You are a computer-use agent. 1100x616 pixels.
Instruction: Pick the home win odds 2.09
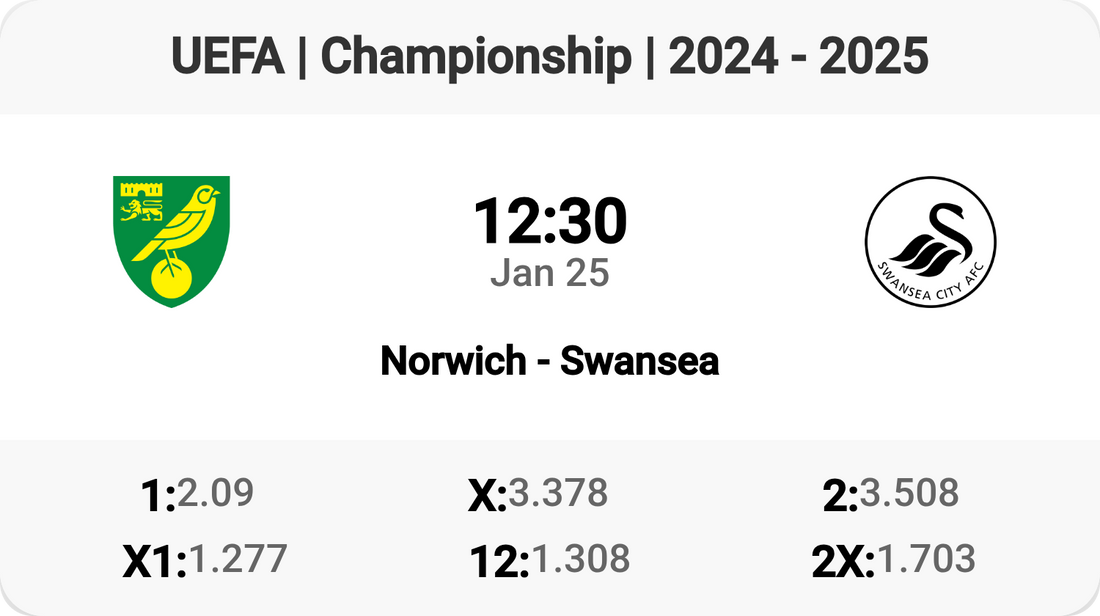(215, 493)
